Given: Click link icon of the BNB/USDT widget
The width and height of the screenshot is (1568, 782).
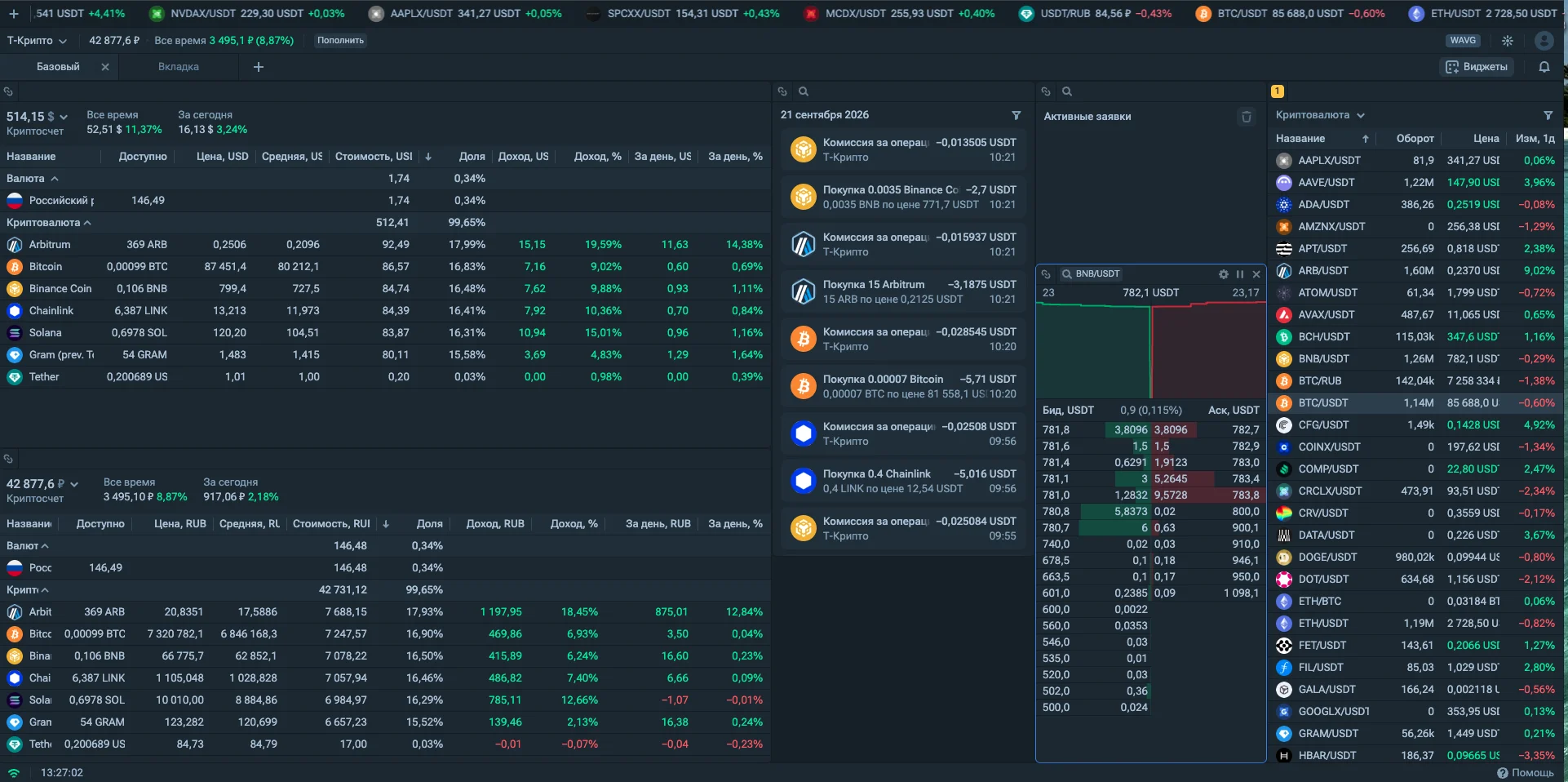Looking at the screenshot, I should point(1046,274).
